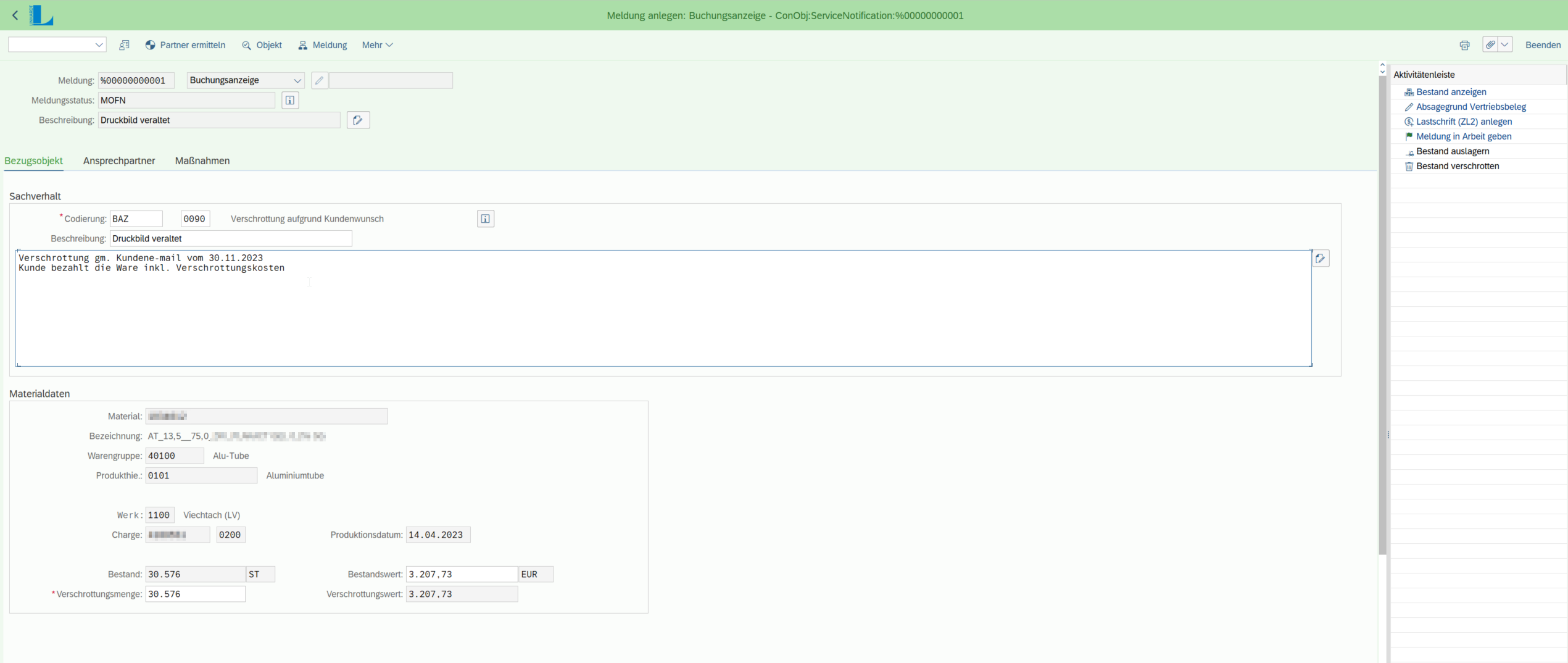Click the attachment paperclip icon
The height and width of the screenshot is (663, 1568).
(1490, 45)
